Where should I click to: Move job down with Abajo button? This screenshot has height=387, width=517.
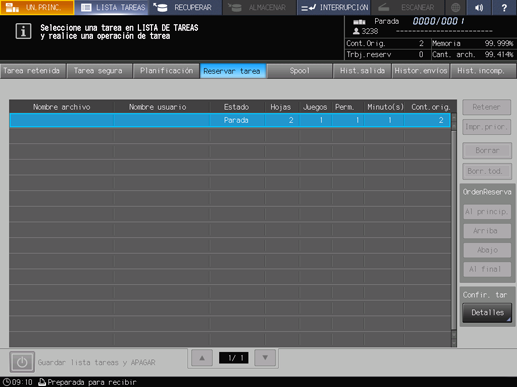[x=487, y=250]
